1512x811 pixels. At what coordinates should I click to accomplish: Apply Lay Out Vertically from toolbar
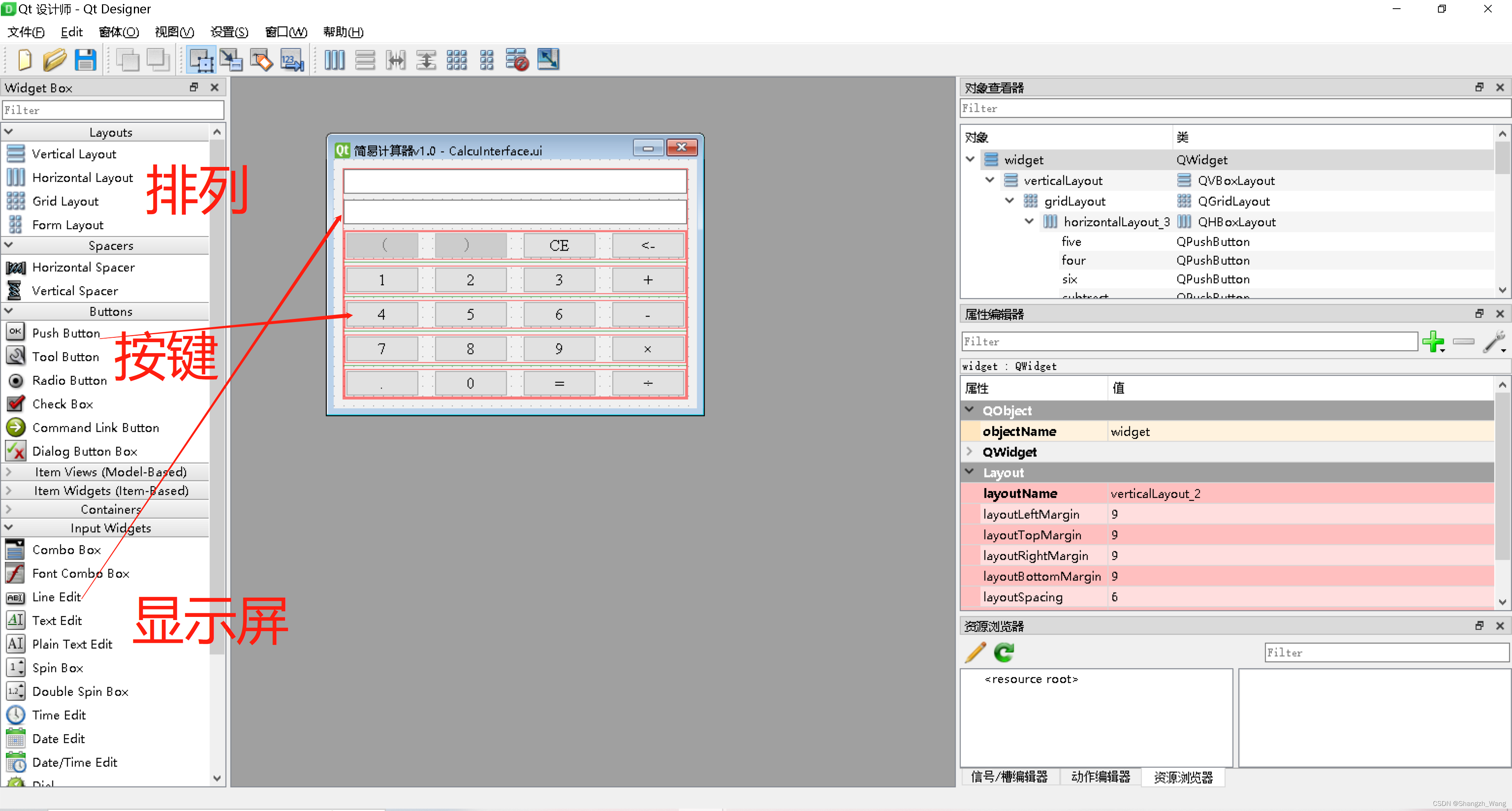tap(365, 60)
